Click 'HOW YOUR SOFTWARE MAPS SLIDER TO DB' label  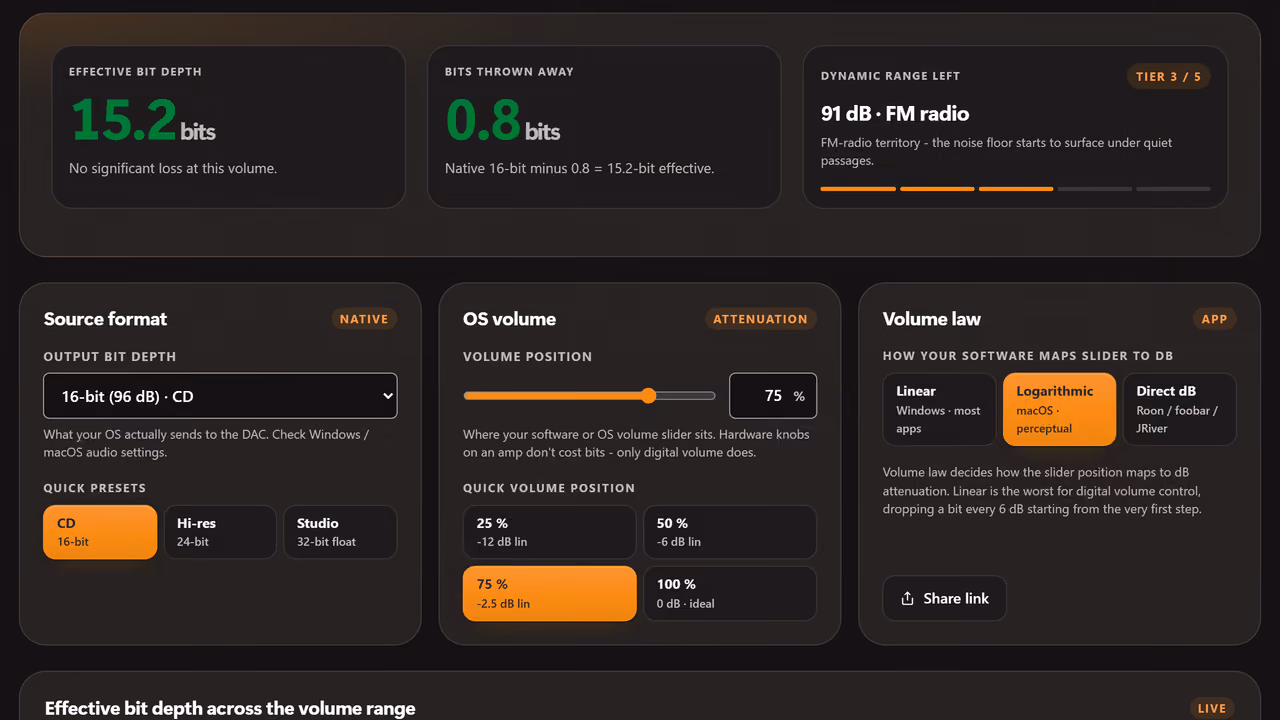click(1028, 356)
